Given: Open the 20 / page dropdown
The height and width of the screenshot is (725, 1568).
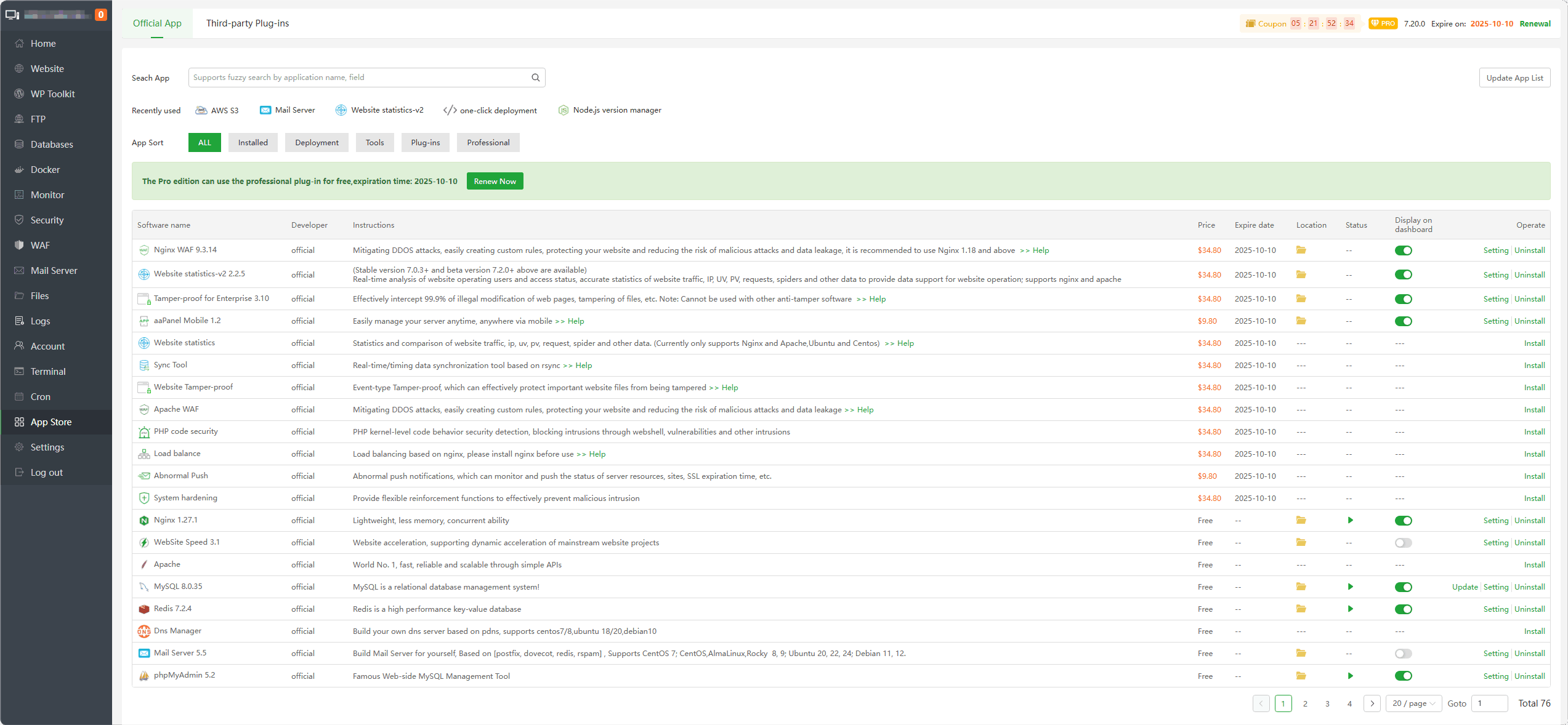Looking at the screenshot, I should [1413, 703].
